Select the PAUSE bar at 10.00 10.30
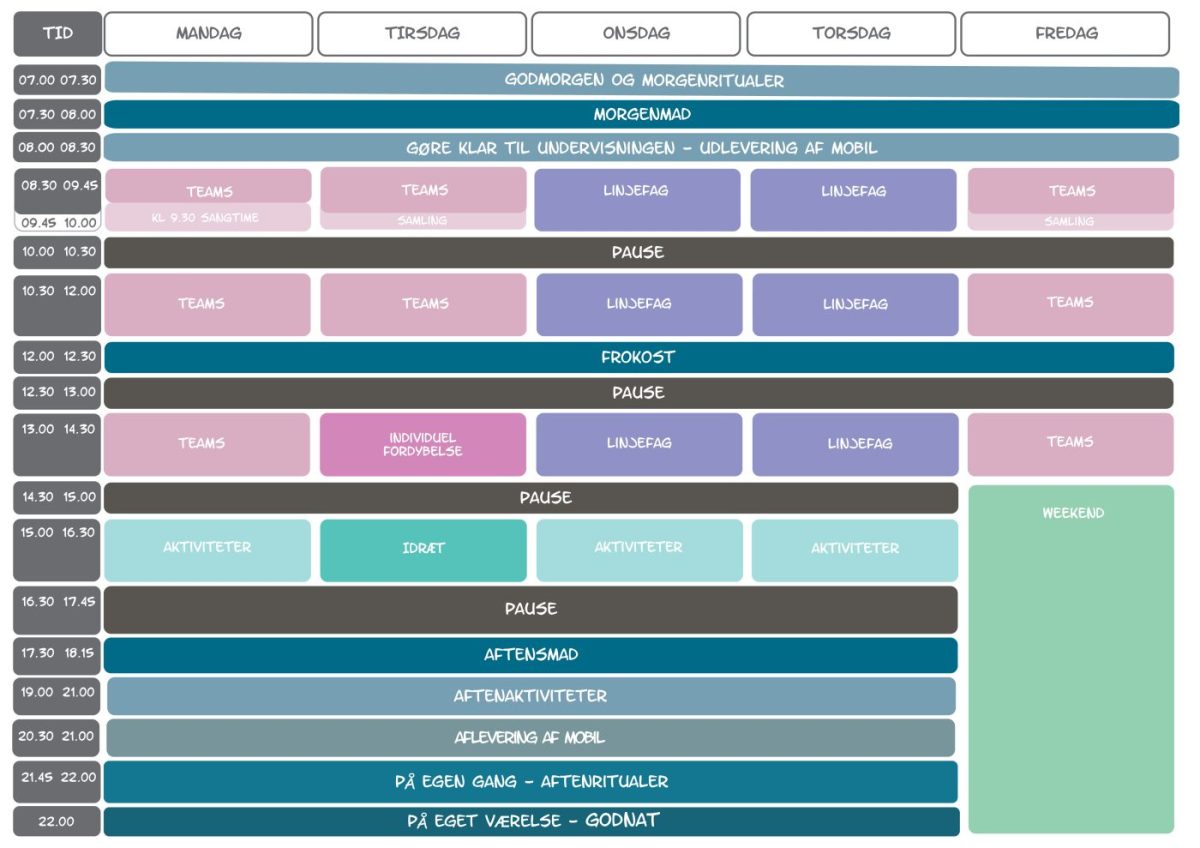1200x848 pixels. pos(639,253)
